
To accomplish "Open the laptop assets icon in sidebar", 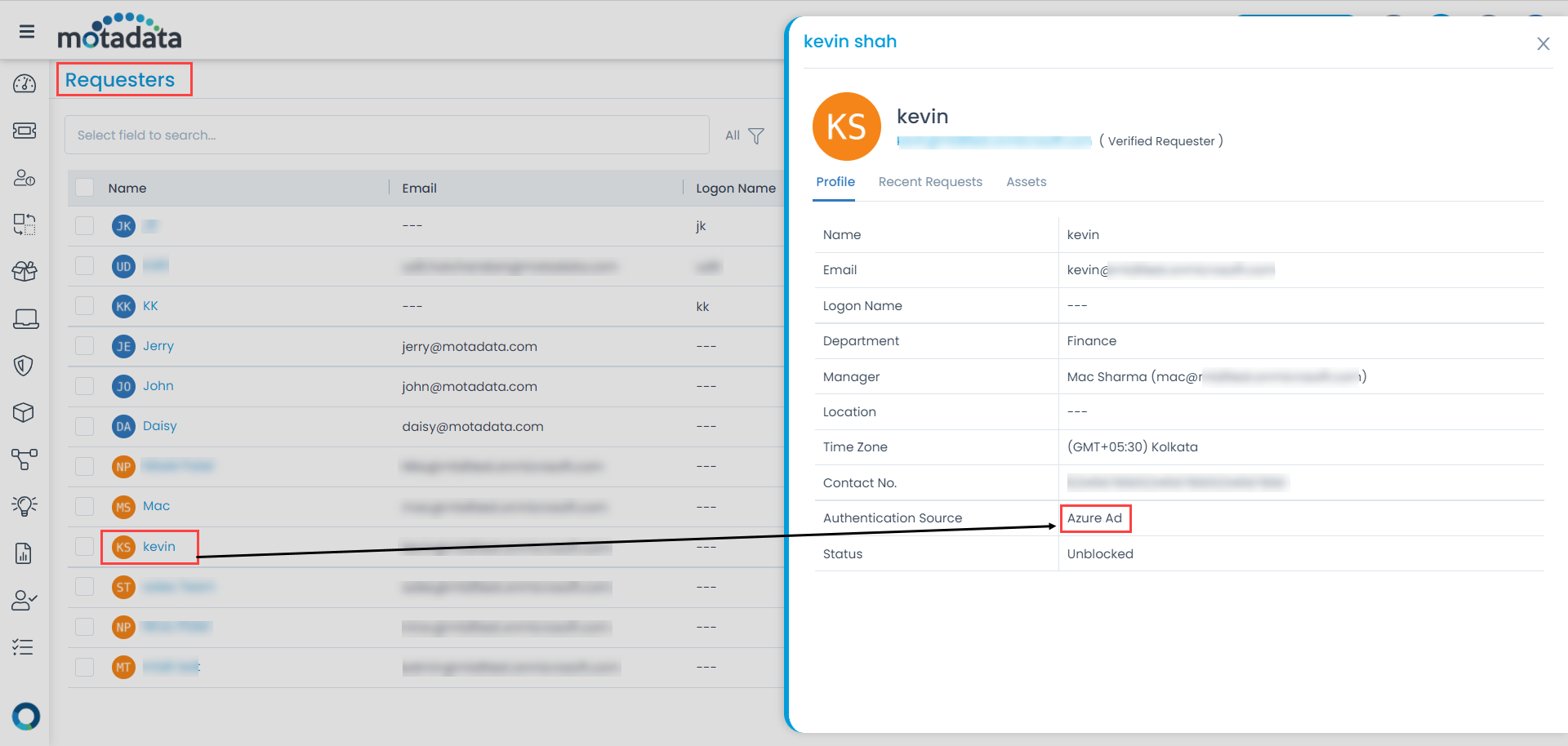I will [x=24, y=318].
